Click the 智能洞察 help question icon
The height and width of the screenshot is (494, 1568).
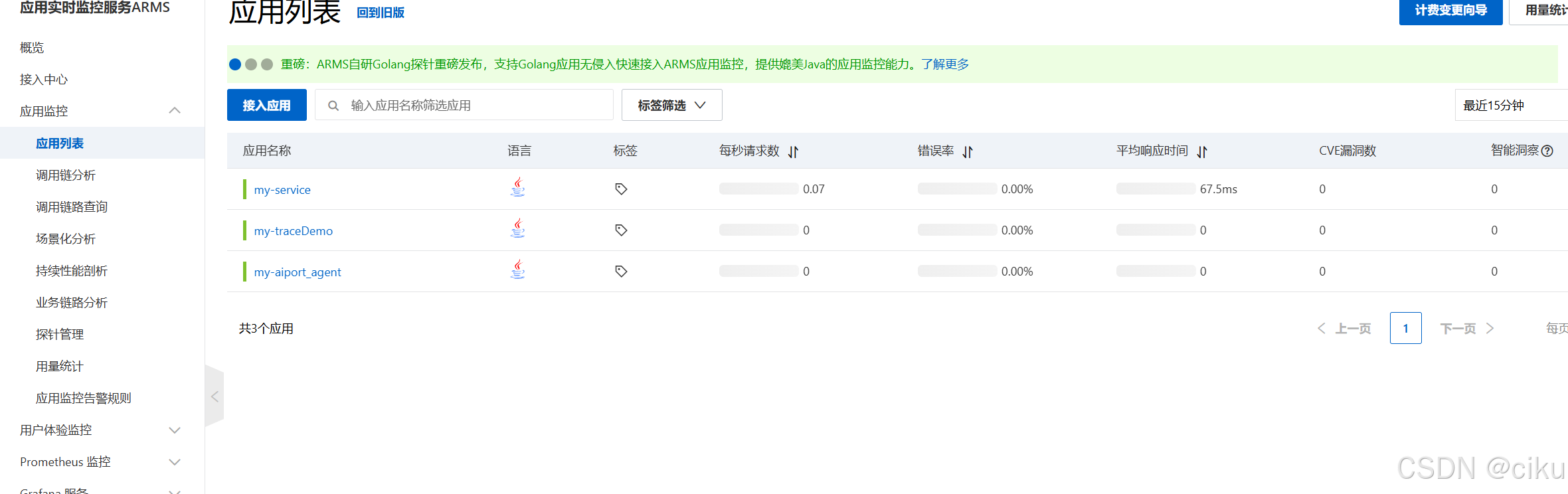tap(1547, 151)
